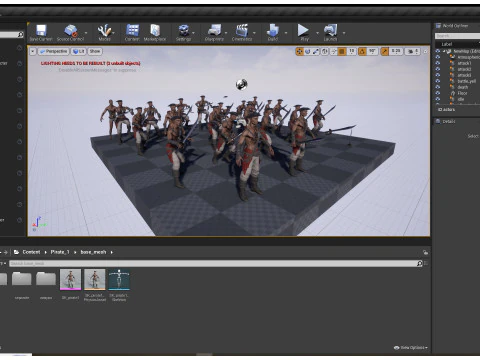Hide the death actor with eye icon

point(438,87)
